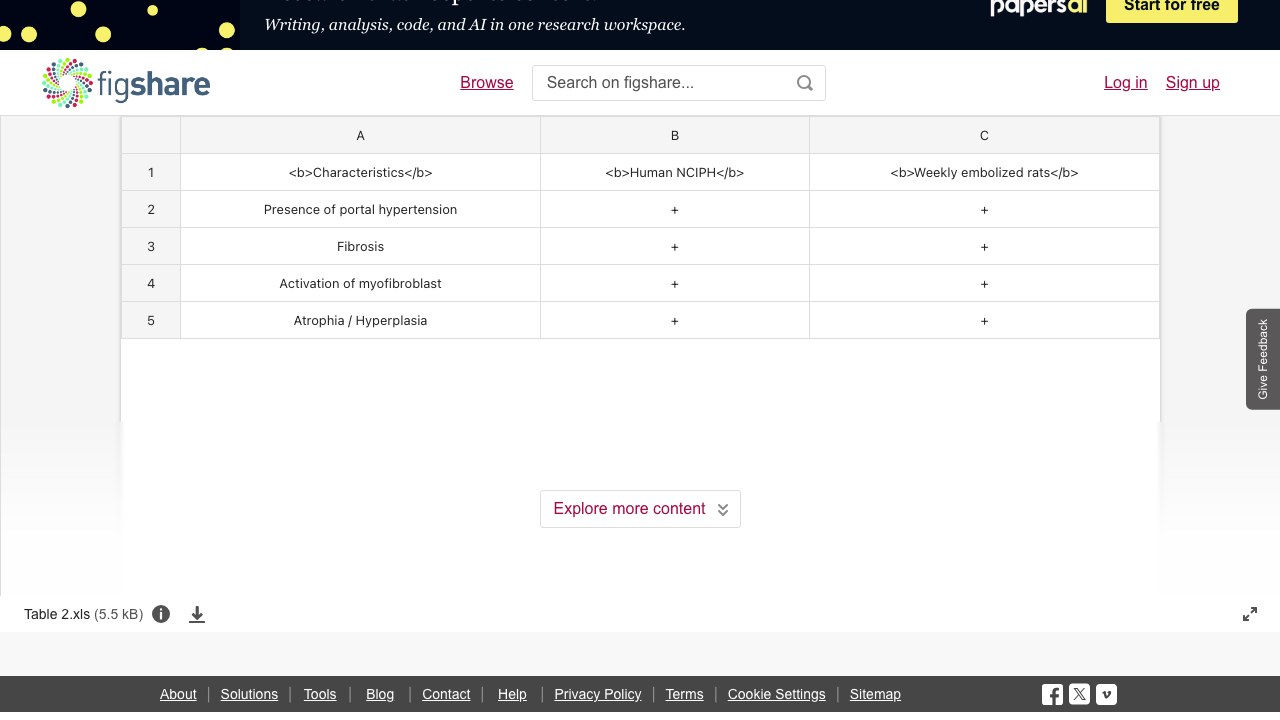Select the Activation of myofibroblast cell
1280x720 pixels.
[x=361, y=284]
